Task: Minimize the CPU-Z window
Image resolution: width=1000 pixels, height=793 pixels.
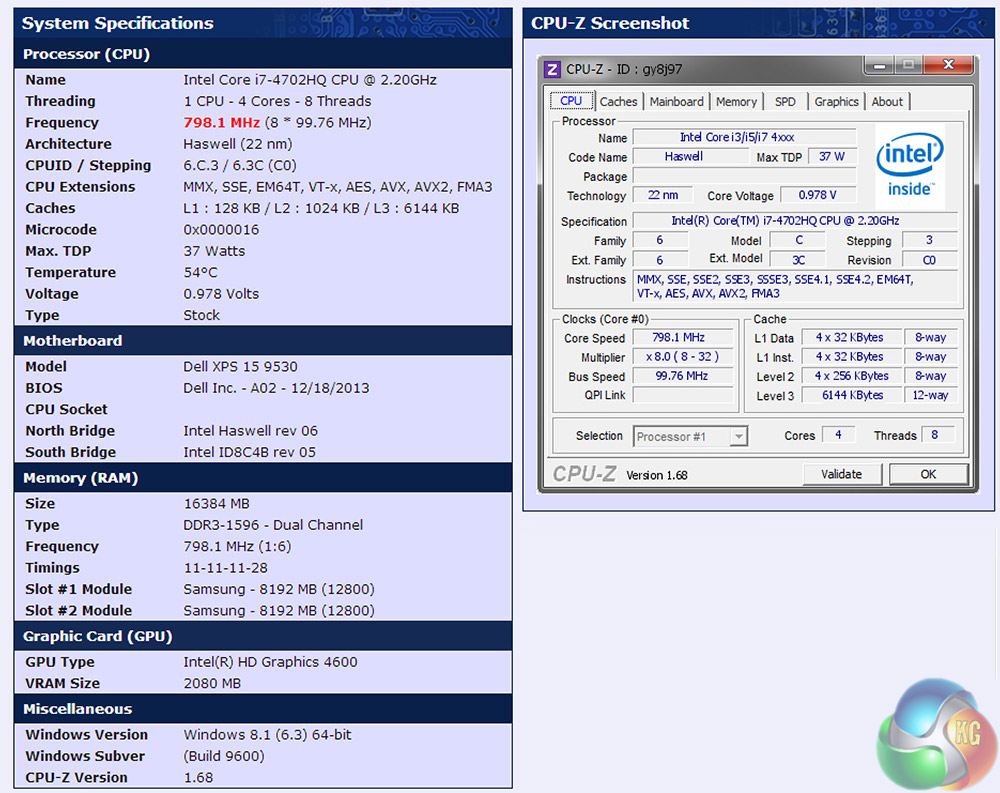Action: pyautogui.click(x=879, y=66)
